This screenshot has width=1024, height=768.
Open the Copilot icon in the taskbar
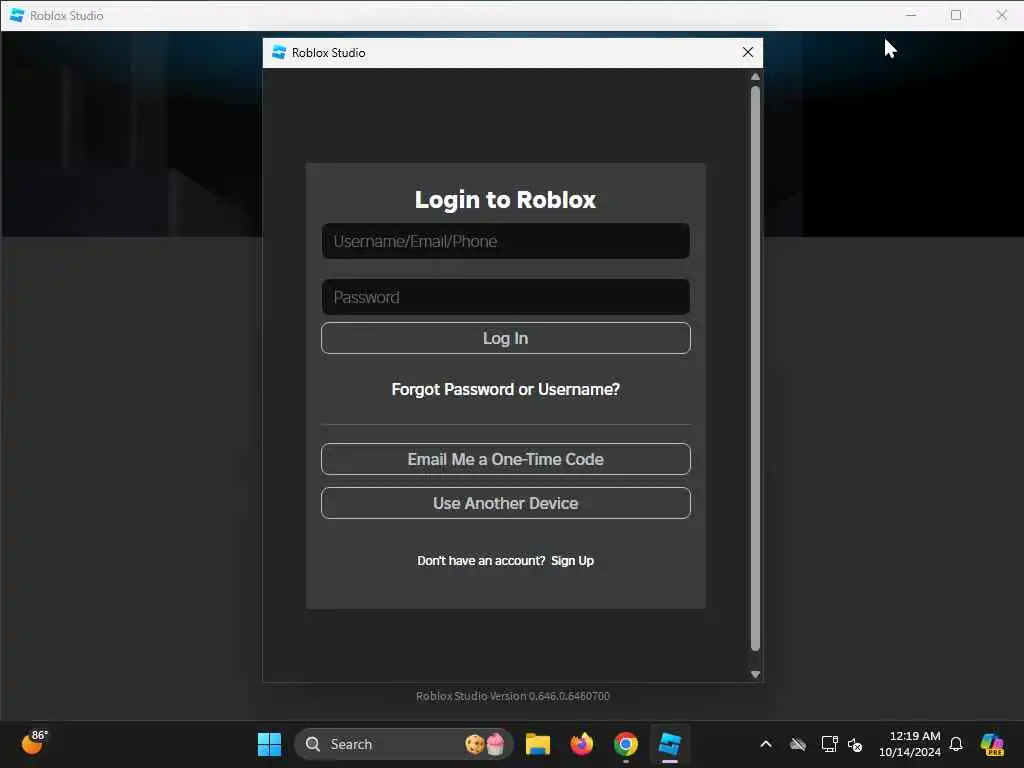coord(991,744)
